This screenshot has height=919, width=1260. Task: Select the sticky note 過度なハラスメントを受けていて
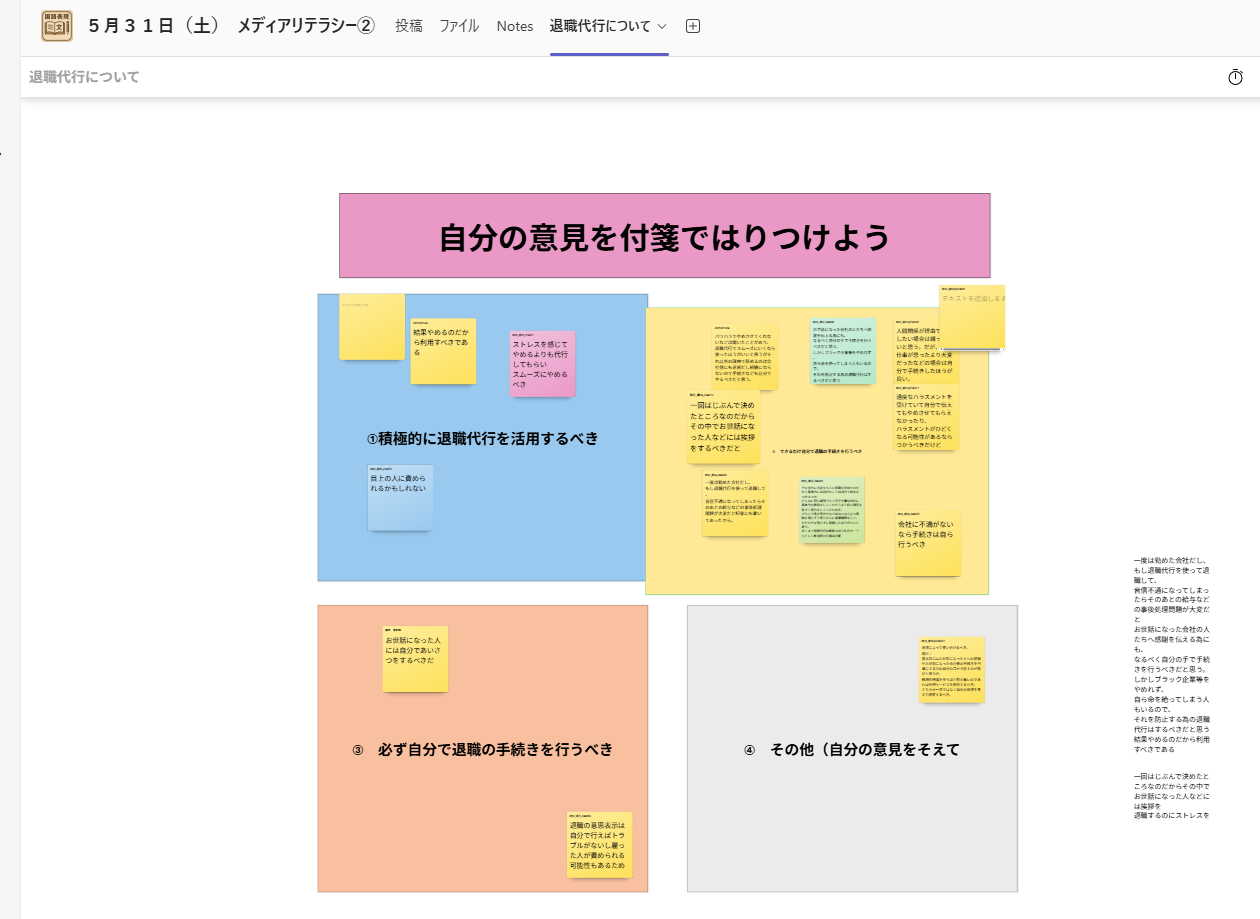tap(926, 417)
